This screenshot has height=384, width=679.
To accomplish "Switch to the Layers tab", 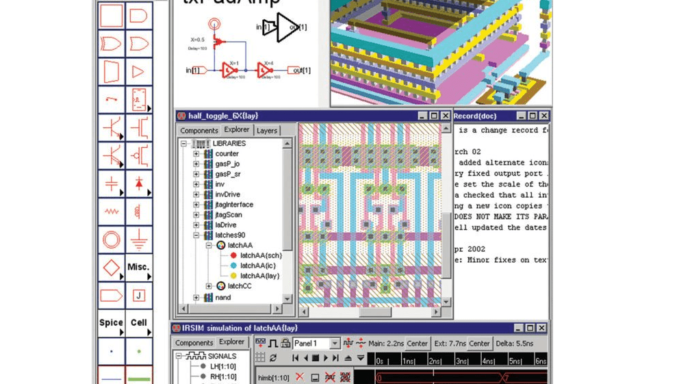I will [266, 130].
